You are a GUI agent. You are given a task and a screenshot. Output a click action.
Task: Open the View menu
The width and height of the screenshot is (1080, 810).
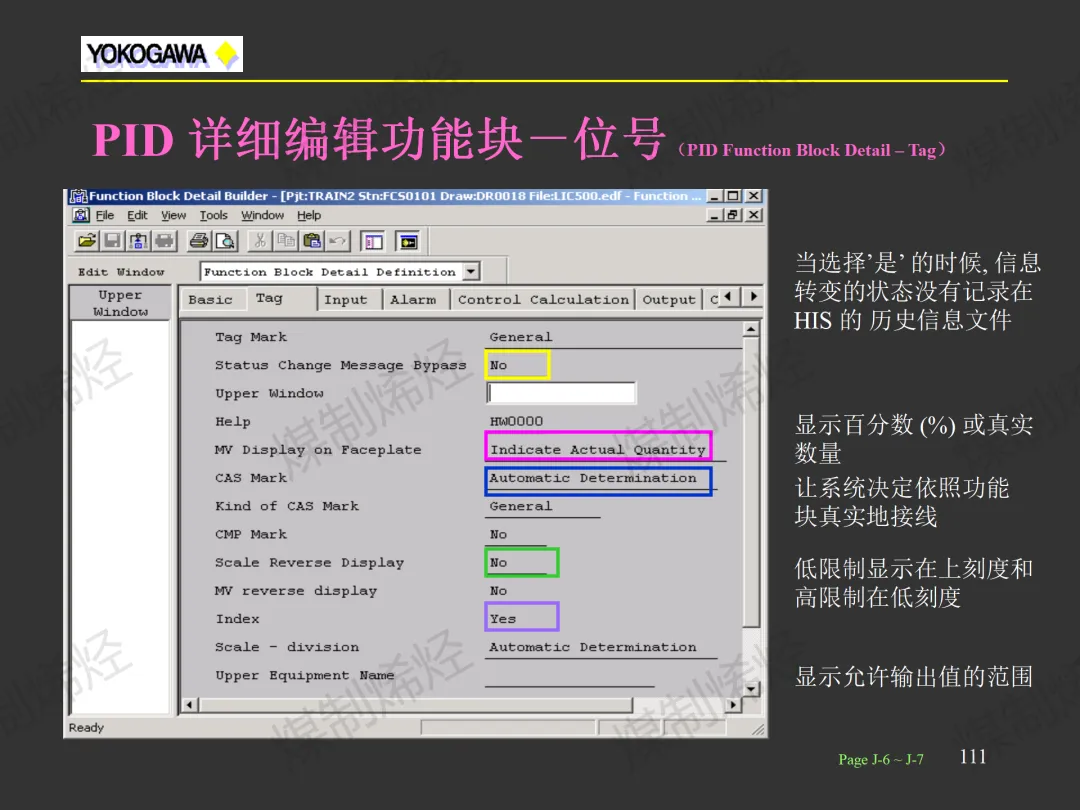[174, 216]
